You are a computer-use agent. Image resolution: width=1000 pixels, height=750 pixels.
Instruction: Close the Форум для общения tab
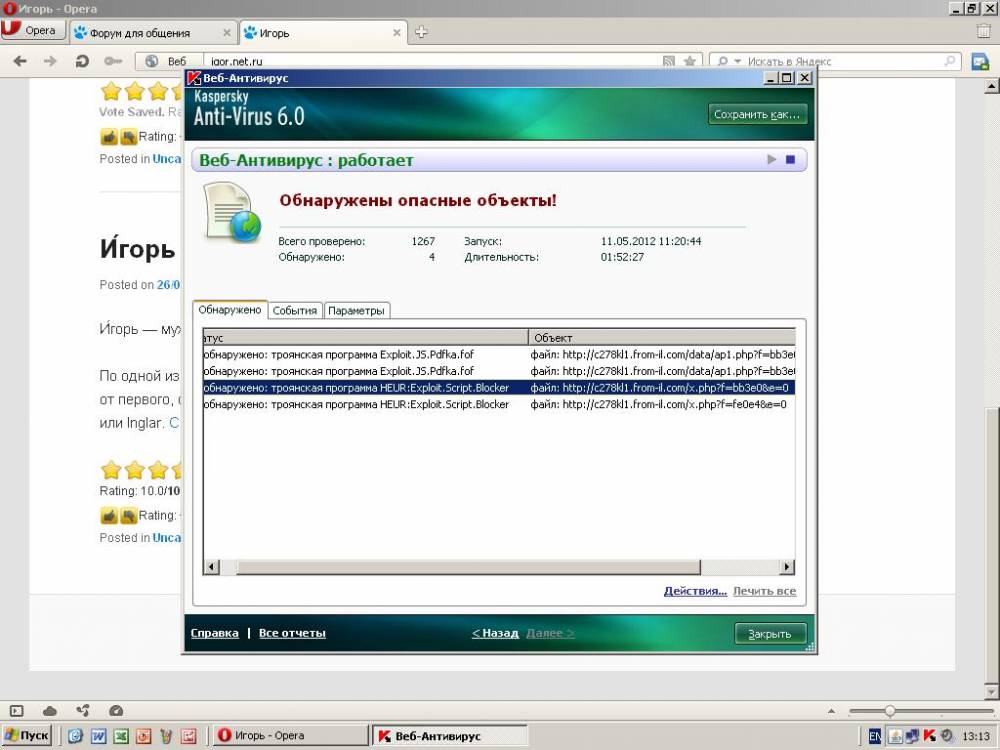point(226,33)
